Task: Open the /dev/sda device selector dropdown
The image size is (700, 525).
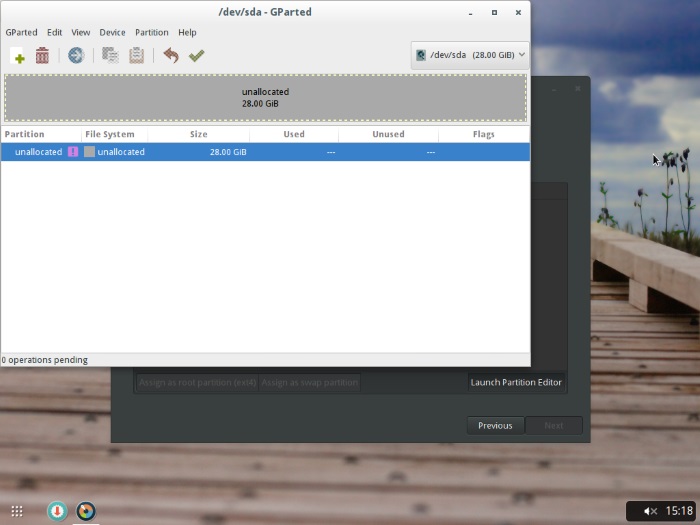Action: click(x=470, y=55)
